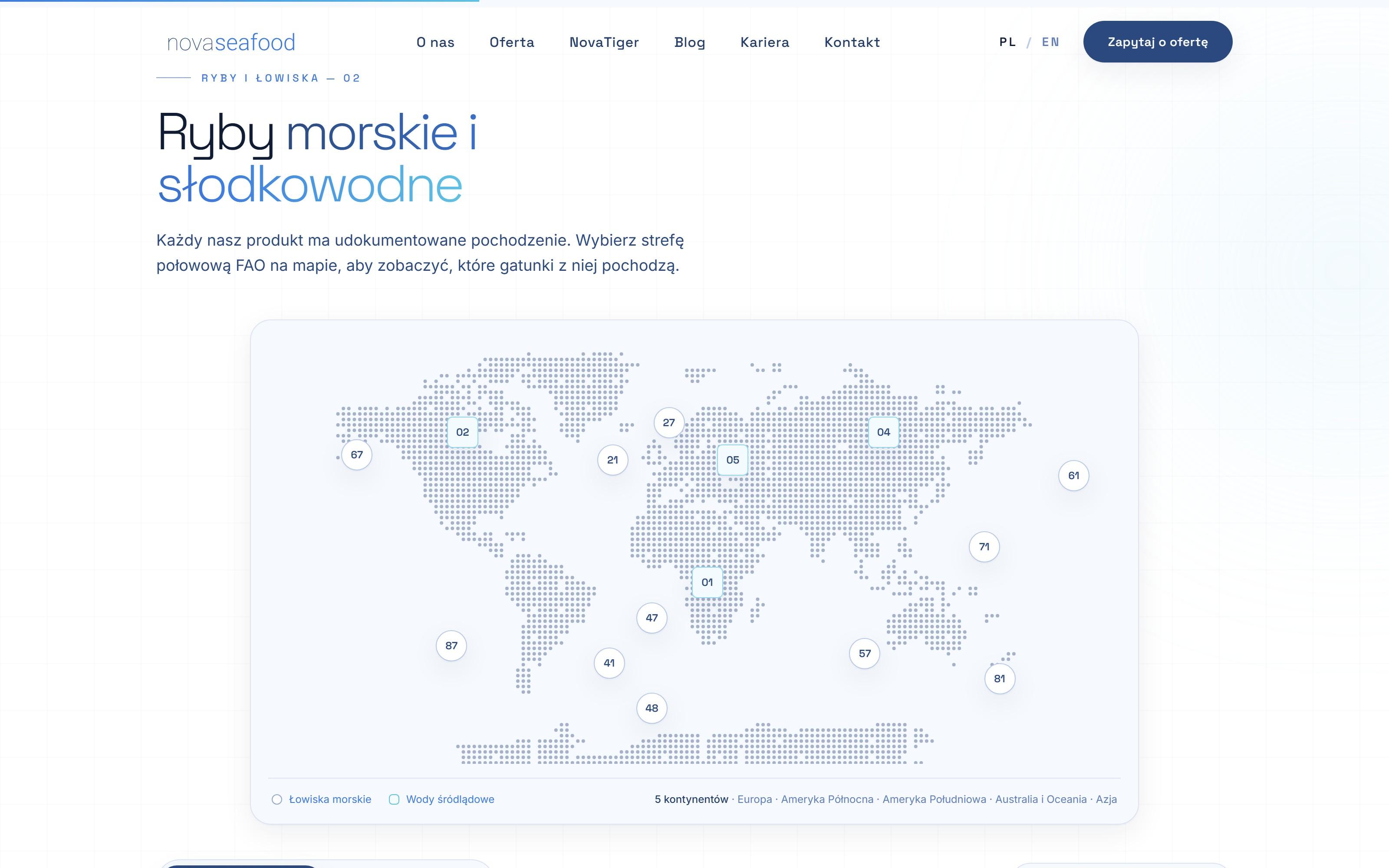Select inland waters zone 02 marker
Viewport: 1389px width, 868px height.
pos(463,432)
